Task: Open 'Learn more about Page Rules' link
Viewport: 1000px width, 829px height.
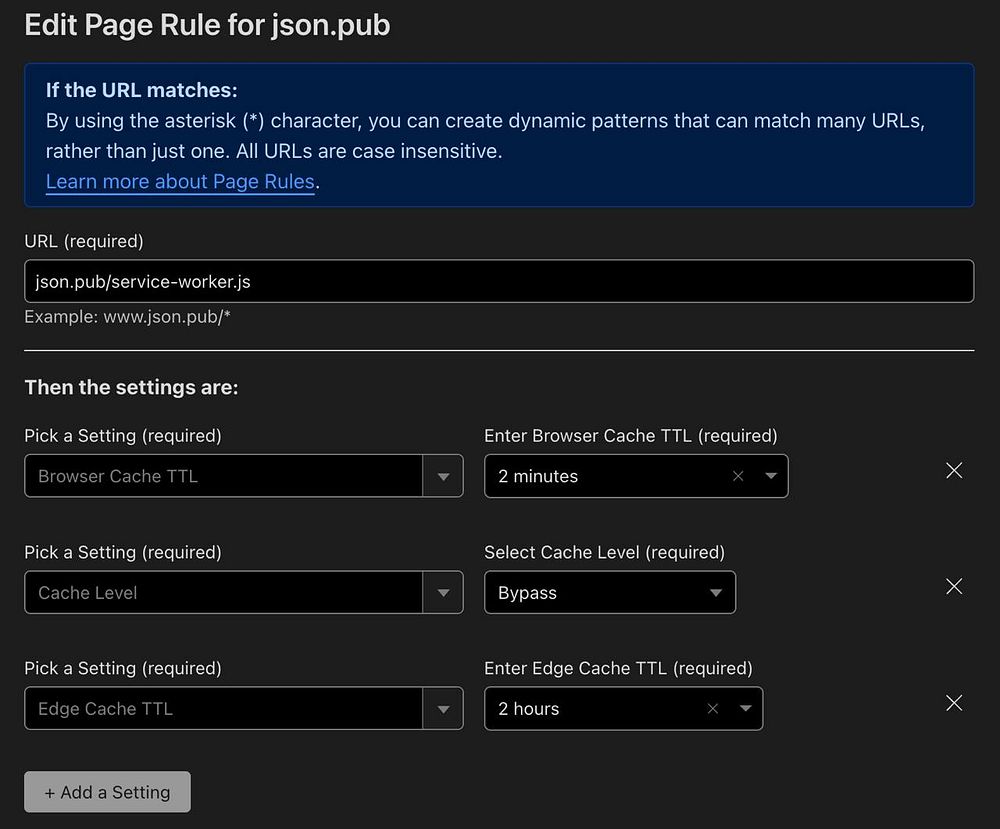Action: click(x=180, y=182)
